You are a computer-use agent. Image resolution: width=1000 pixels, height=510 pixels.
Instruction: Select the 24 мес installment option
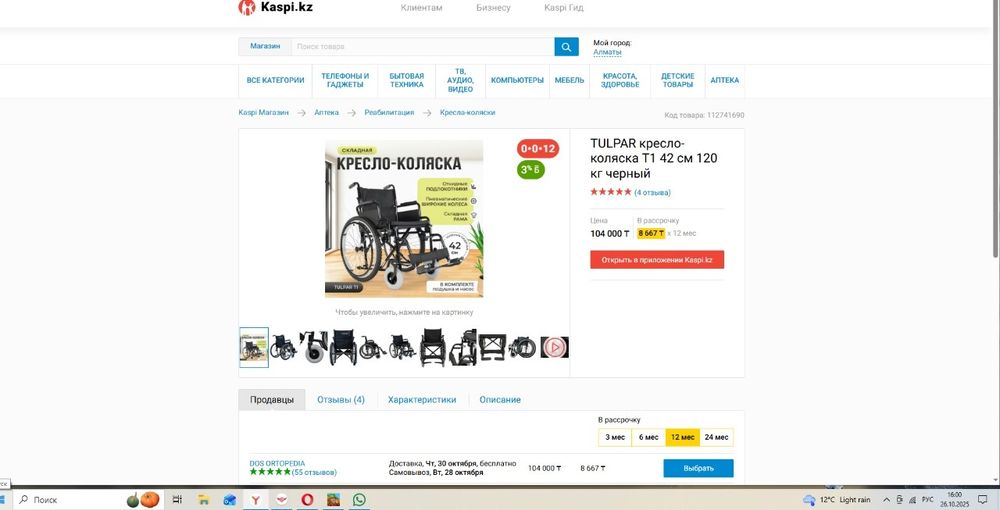[x=716, y=437]
